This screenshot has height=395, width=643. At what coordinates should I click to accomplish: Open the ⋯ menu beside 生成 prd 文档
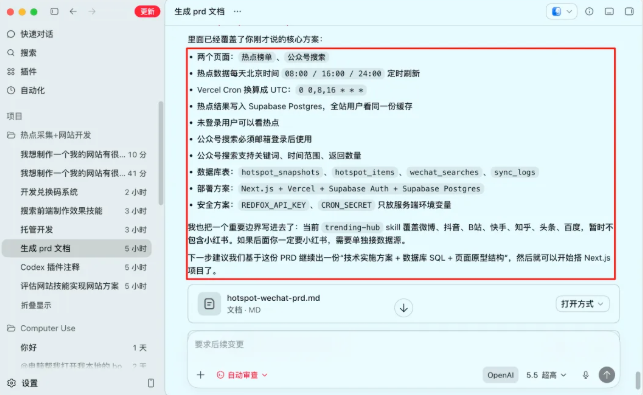click(237, 11)
